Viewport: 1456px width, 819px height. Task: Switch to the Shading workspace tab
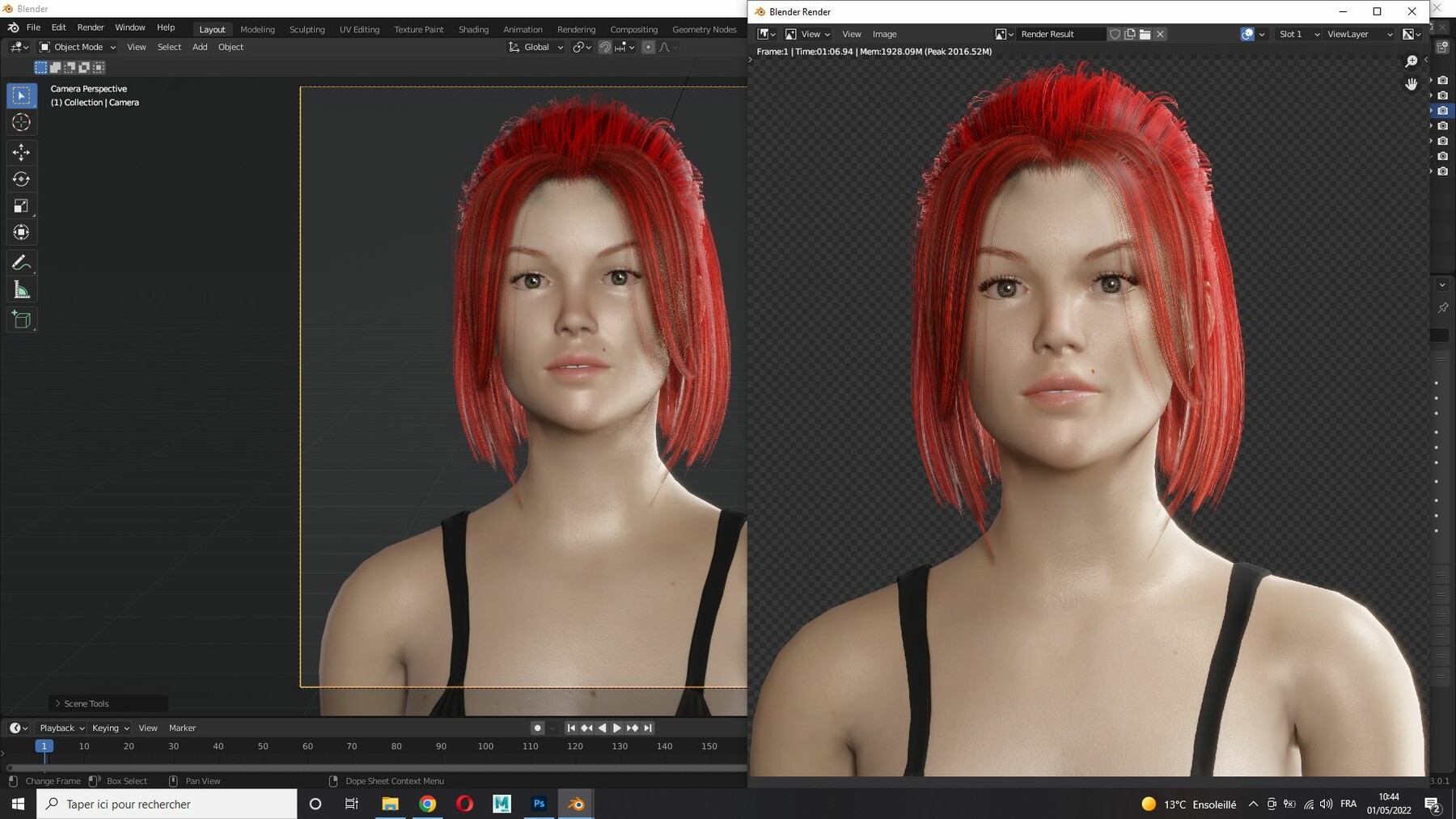coord(473,29)
